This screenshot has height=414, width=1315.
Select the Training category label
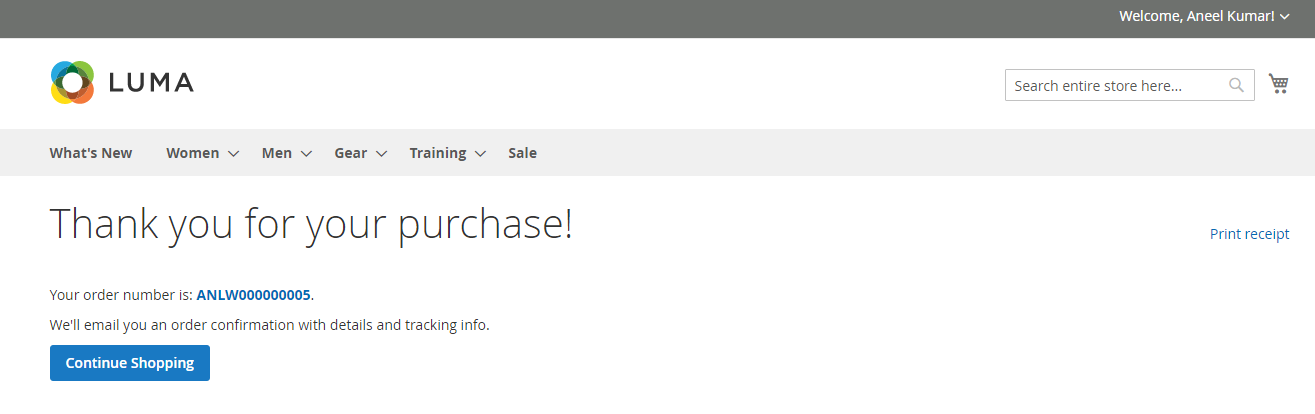pos(438,153)
